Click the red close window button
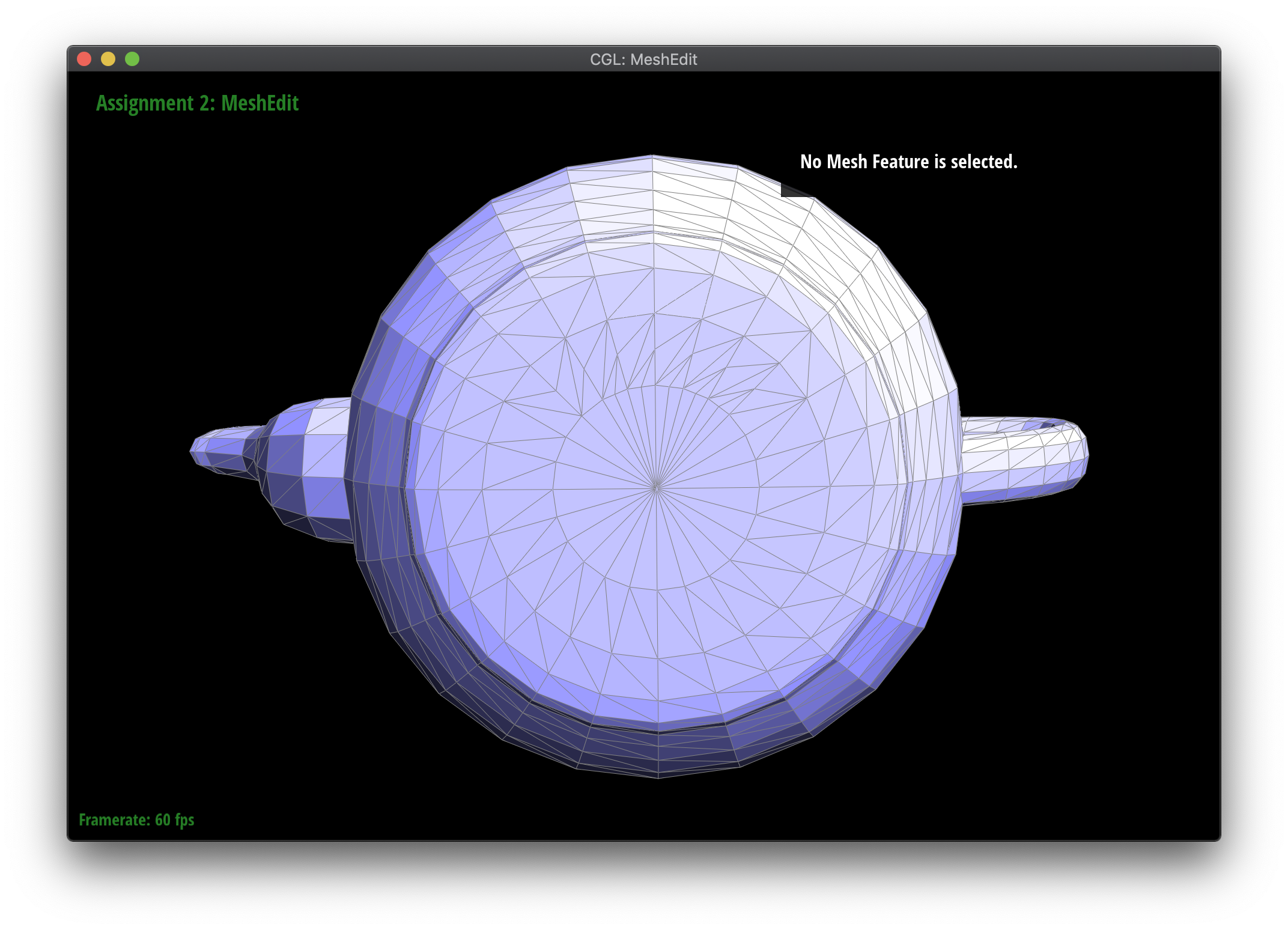The height and width of the screenshot is (930, 1288). click(84, 59)
